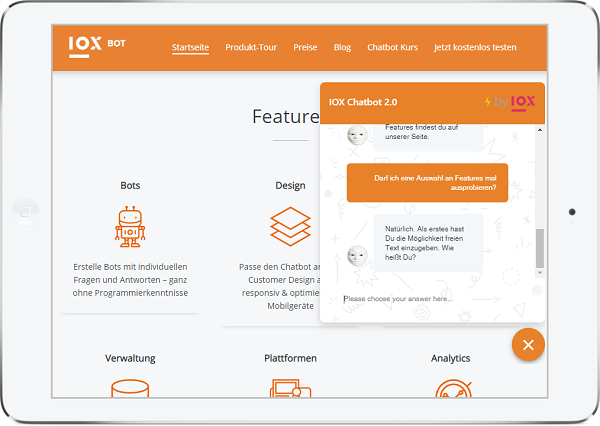Go to Produkt-Tour page
The image size is (600, 426).
(251, 47)
